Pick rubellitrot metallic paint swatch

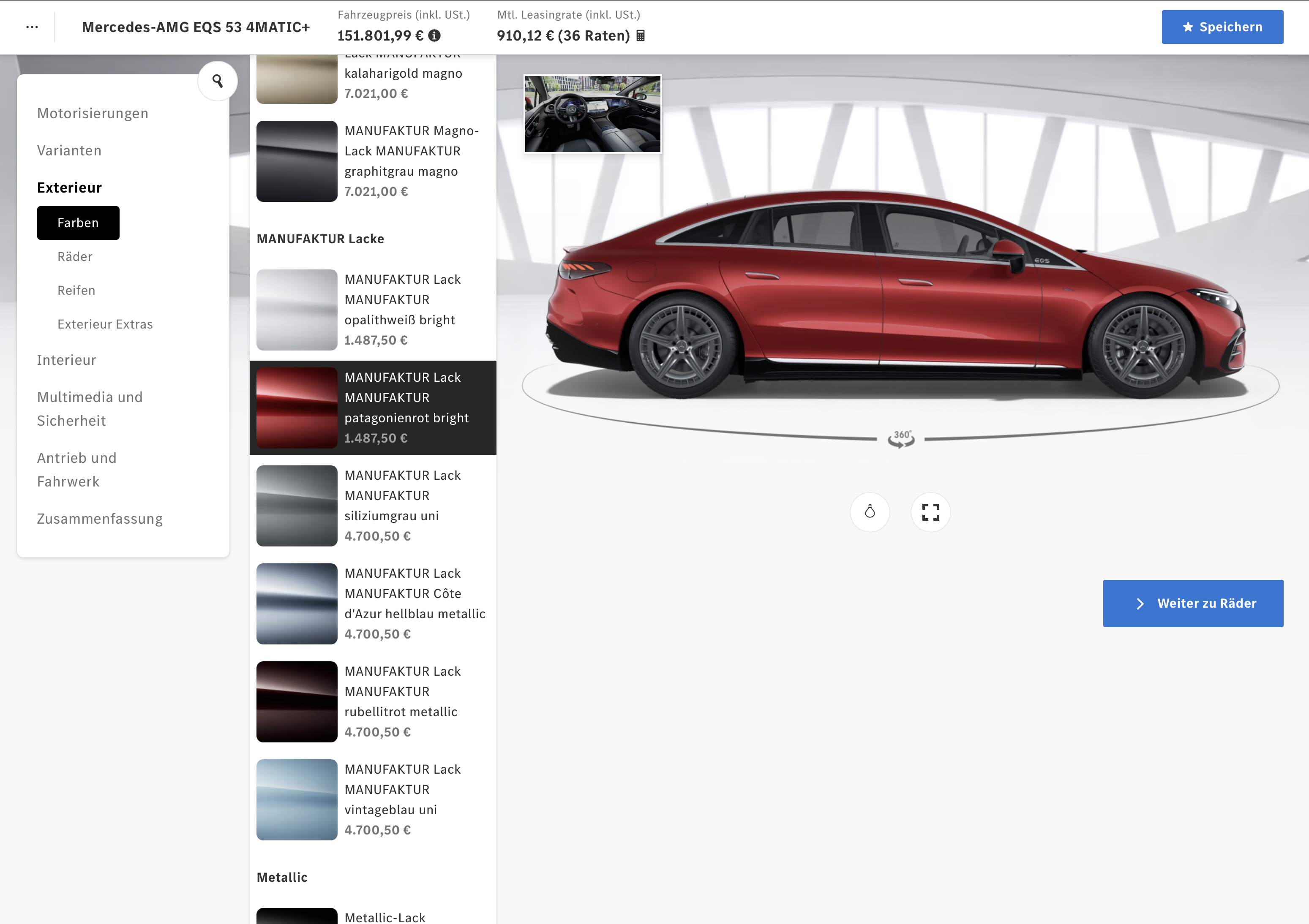[297, 701]
